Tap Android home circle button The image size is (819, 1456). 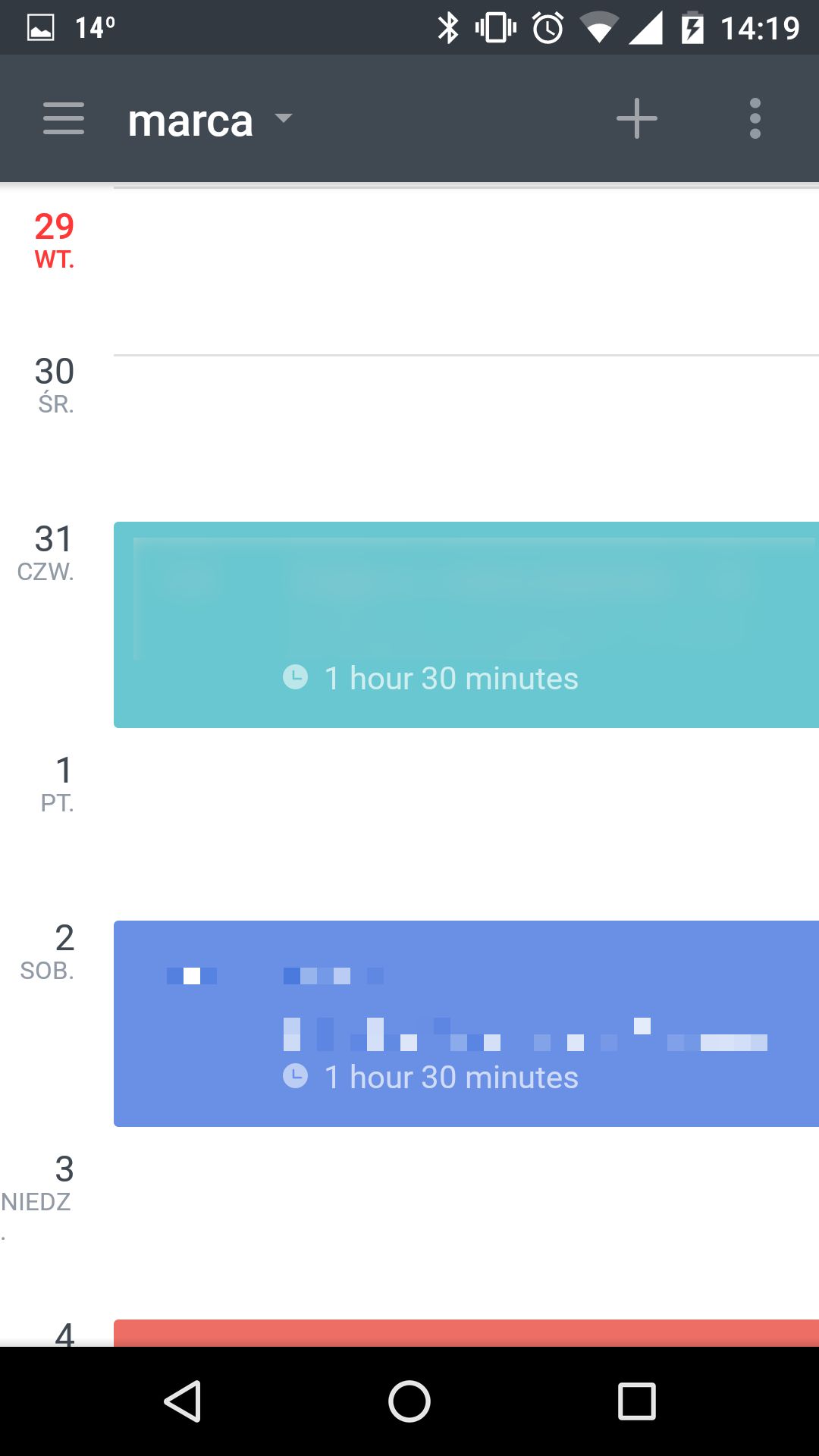point(409,1401)
